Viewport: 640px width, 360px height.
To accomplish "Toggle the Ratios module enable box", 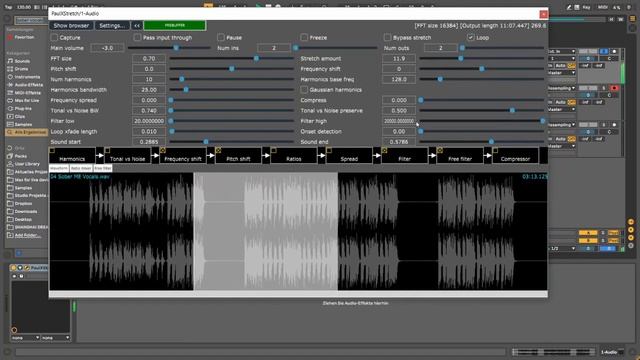I will pos(273,150).
